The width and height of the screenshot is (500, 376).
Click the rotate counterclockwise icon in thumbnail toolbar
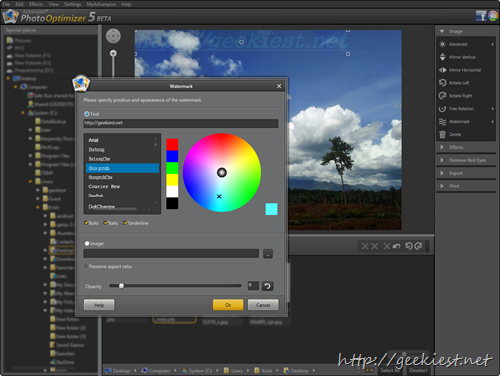(x=409, y=246)
